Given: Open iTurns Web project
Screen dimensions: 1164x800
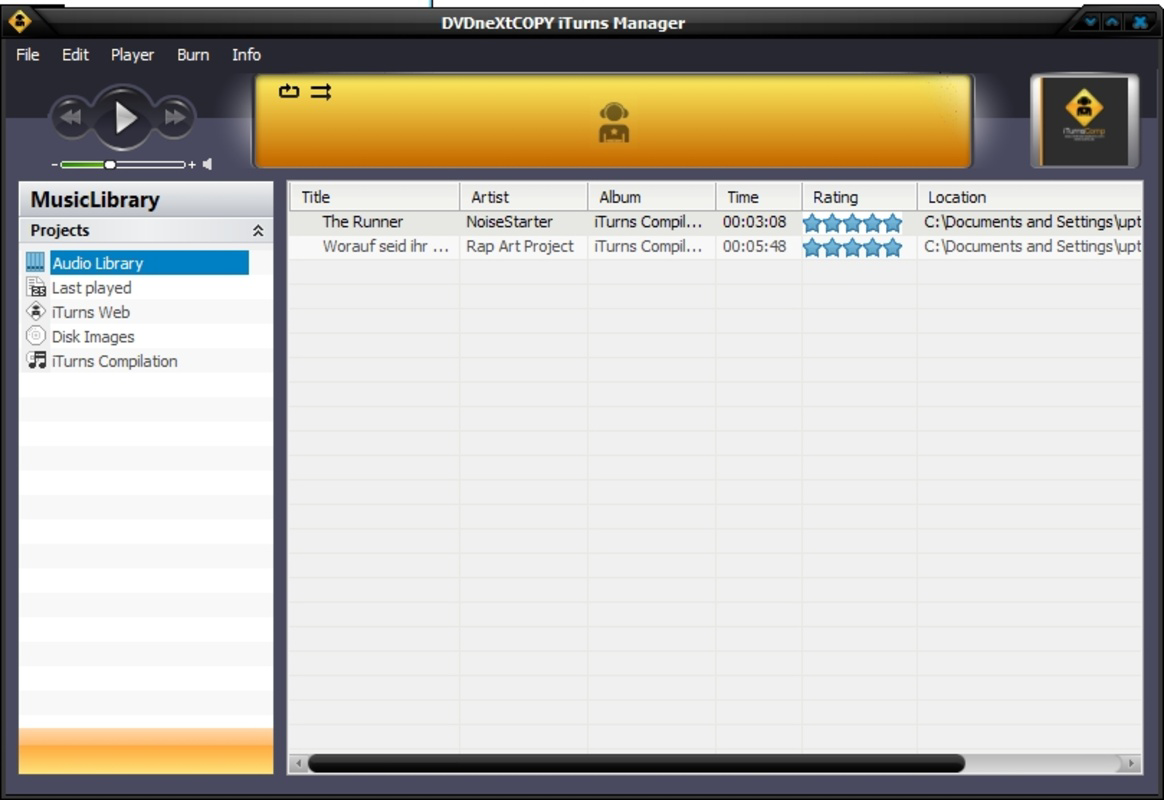Looking at the screenshot, I should (x=91, y=312).
